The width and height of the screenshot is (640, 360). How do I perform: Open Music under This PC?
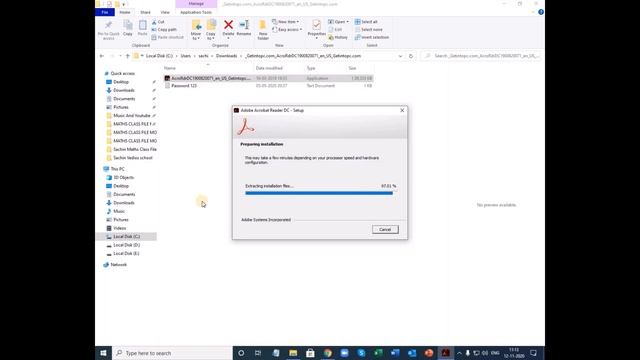(119, 211)
